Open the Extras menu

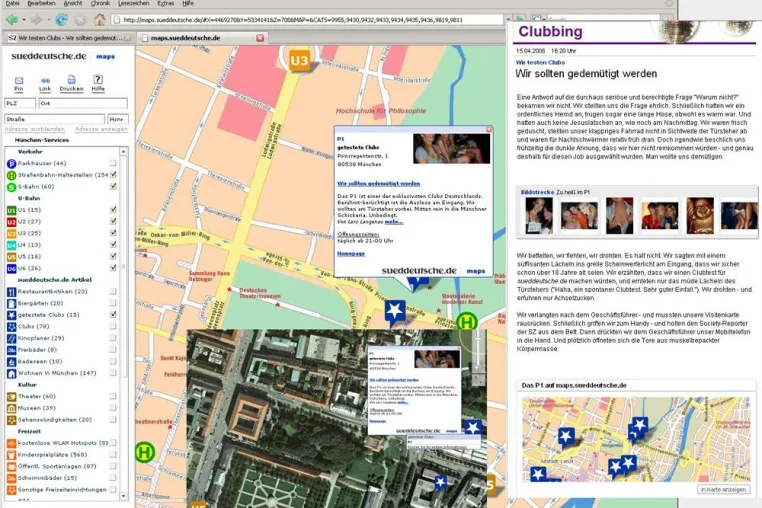(166, 3)
